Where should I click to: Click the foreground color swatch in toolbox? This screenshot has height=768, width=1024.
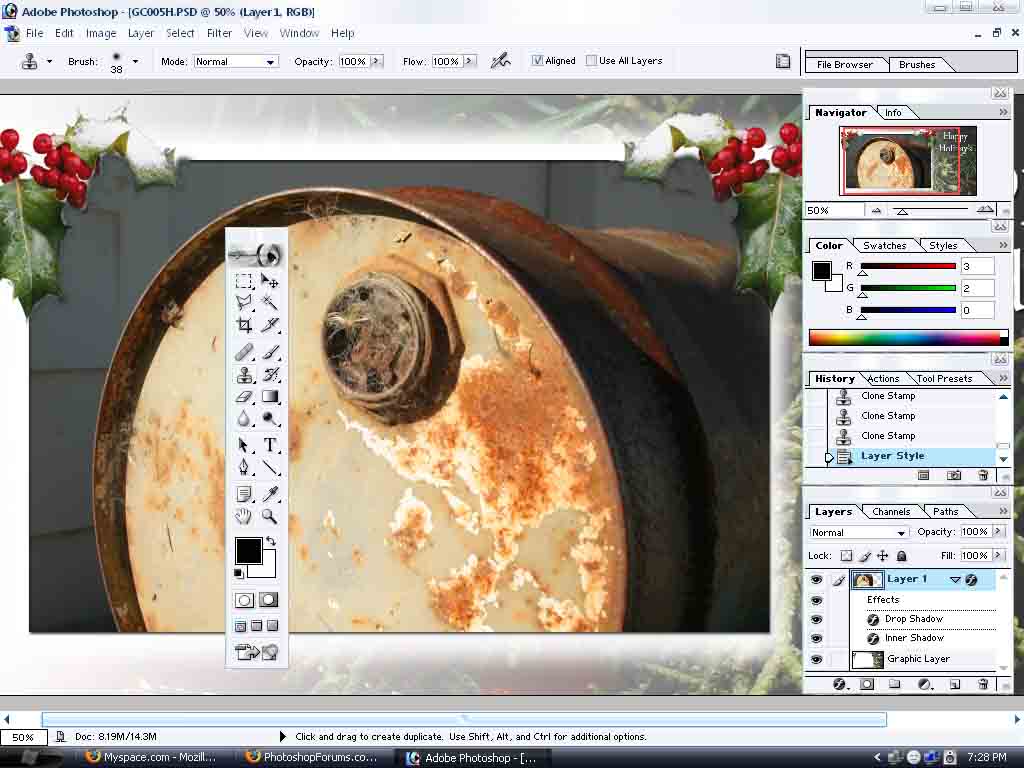[247, 550]
